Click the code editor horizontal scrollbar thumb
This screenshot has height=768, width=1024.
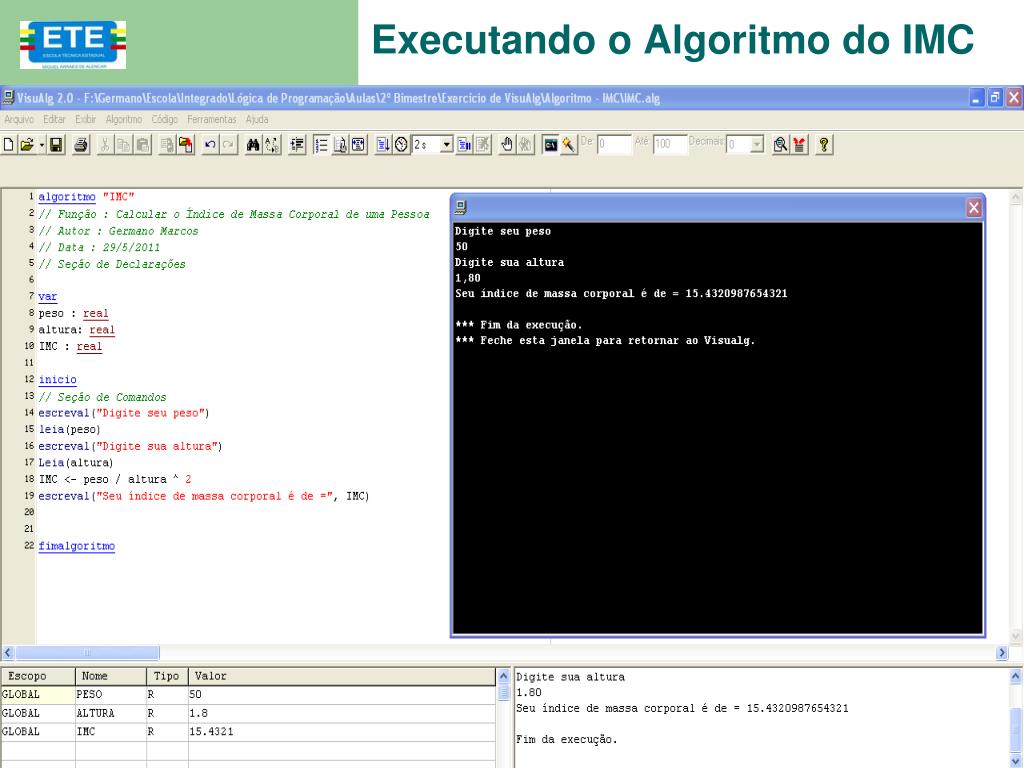coord(87,652)
